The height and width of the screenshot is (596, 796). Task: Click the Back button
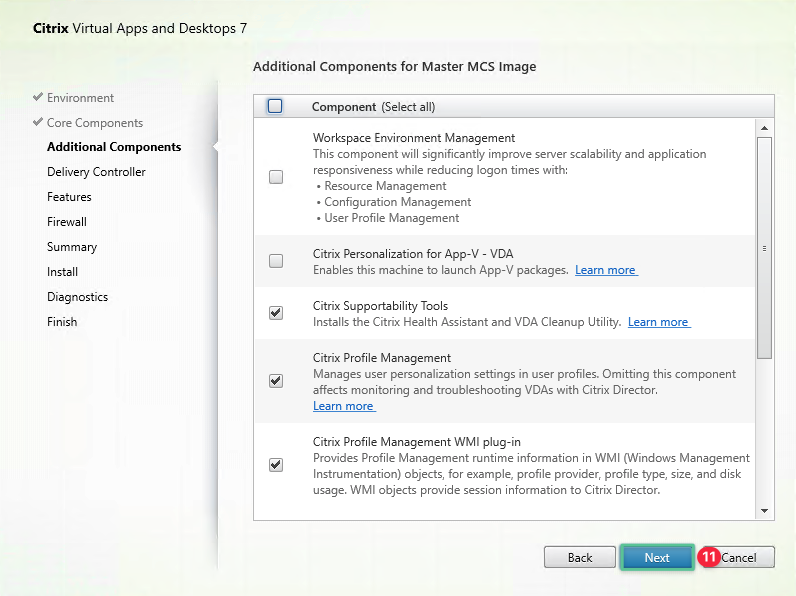580,557
